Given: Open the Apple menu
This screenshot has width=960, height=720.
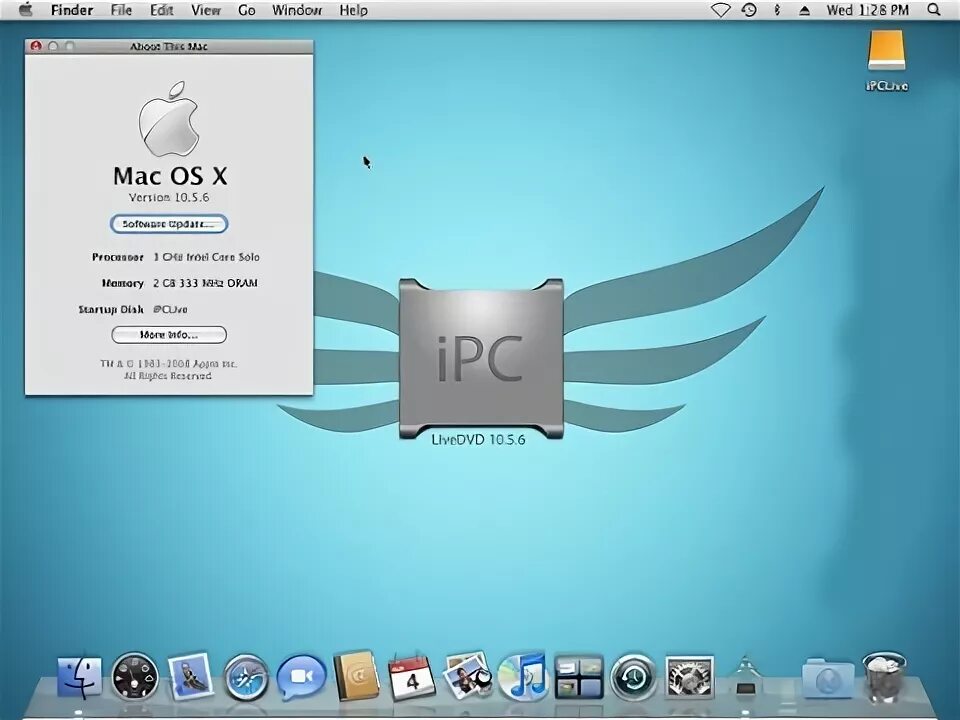Looking at the screenshot, I should [x=25, y=10].
